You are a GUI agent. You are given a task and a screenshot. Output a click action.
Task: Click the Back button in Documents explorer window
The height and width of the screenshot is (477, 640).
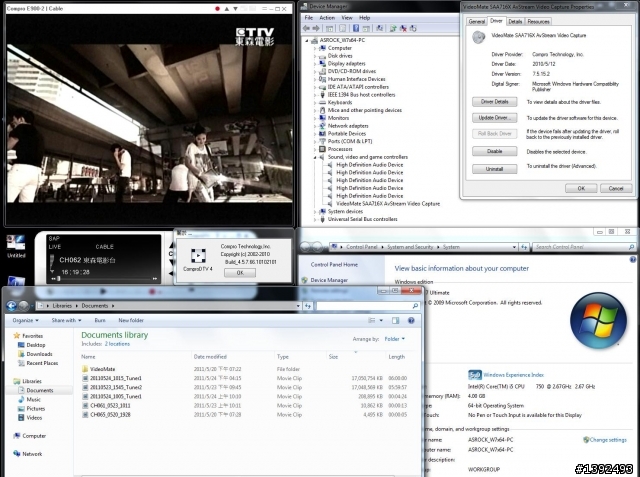click(x=11, y=306)
